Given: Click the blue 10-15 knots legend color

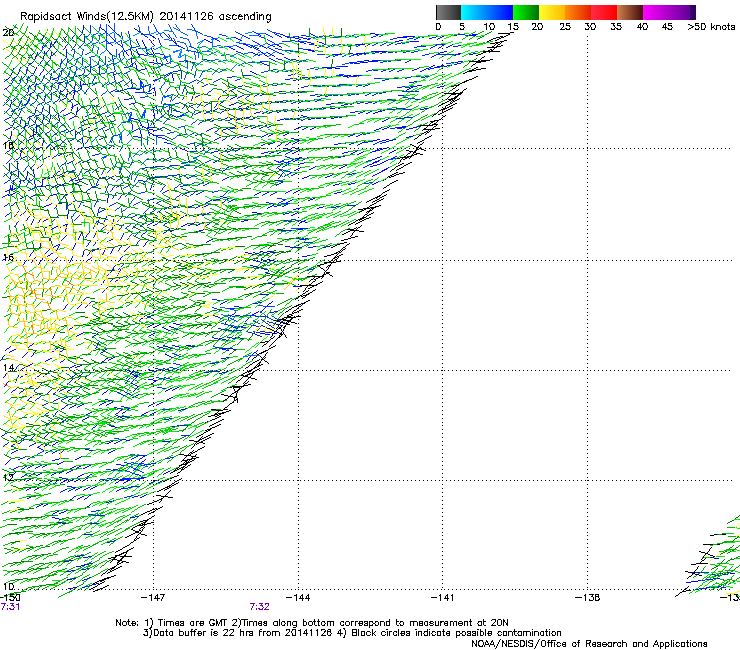Looking at the screenshot, I should click(500, 12).
